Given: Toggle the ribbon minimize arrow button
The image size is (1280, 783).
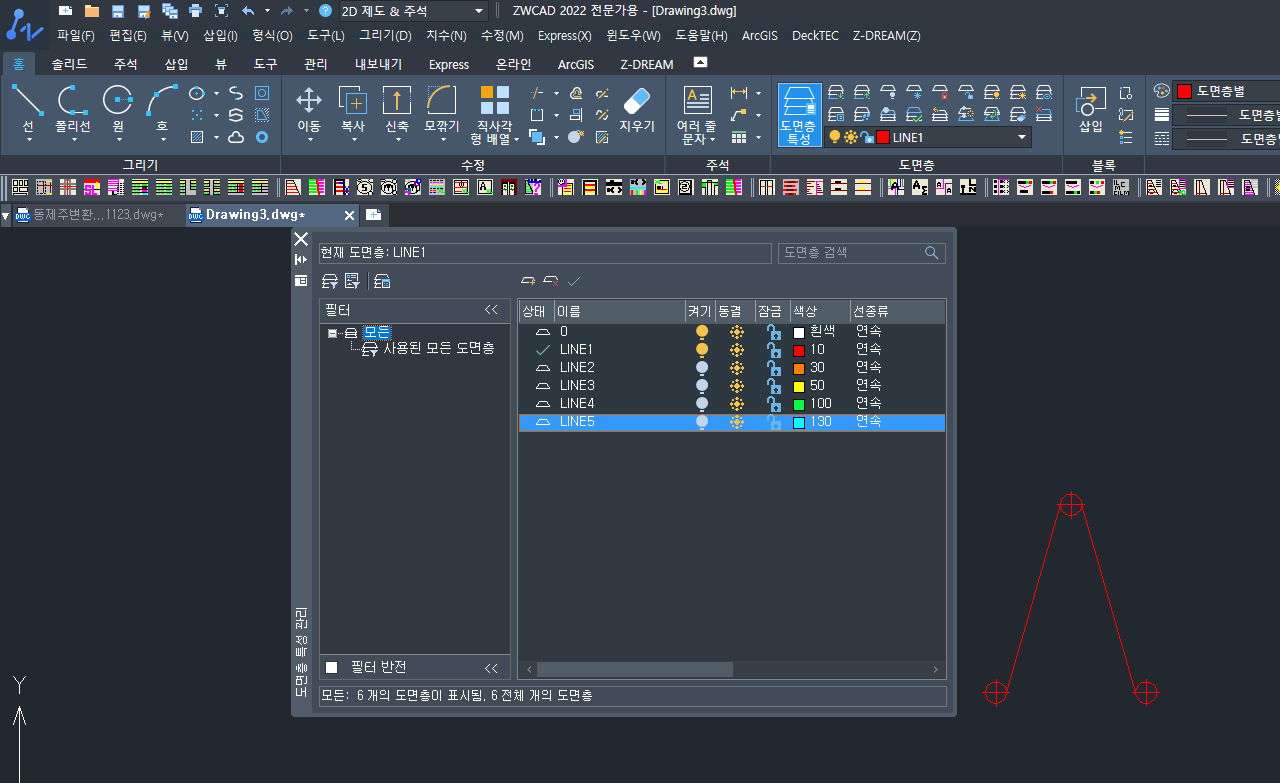Looking at the screenshot, I should pos(700,62).
